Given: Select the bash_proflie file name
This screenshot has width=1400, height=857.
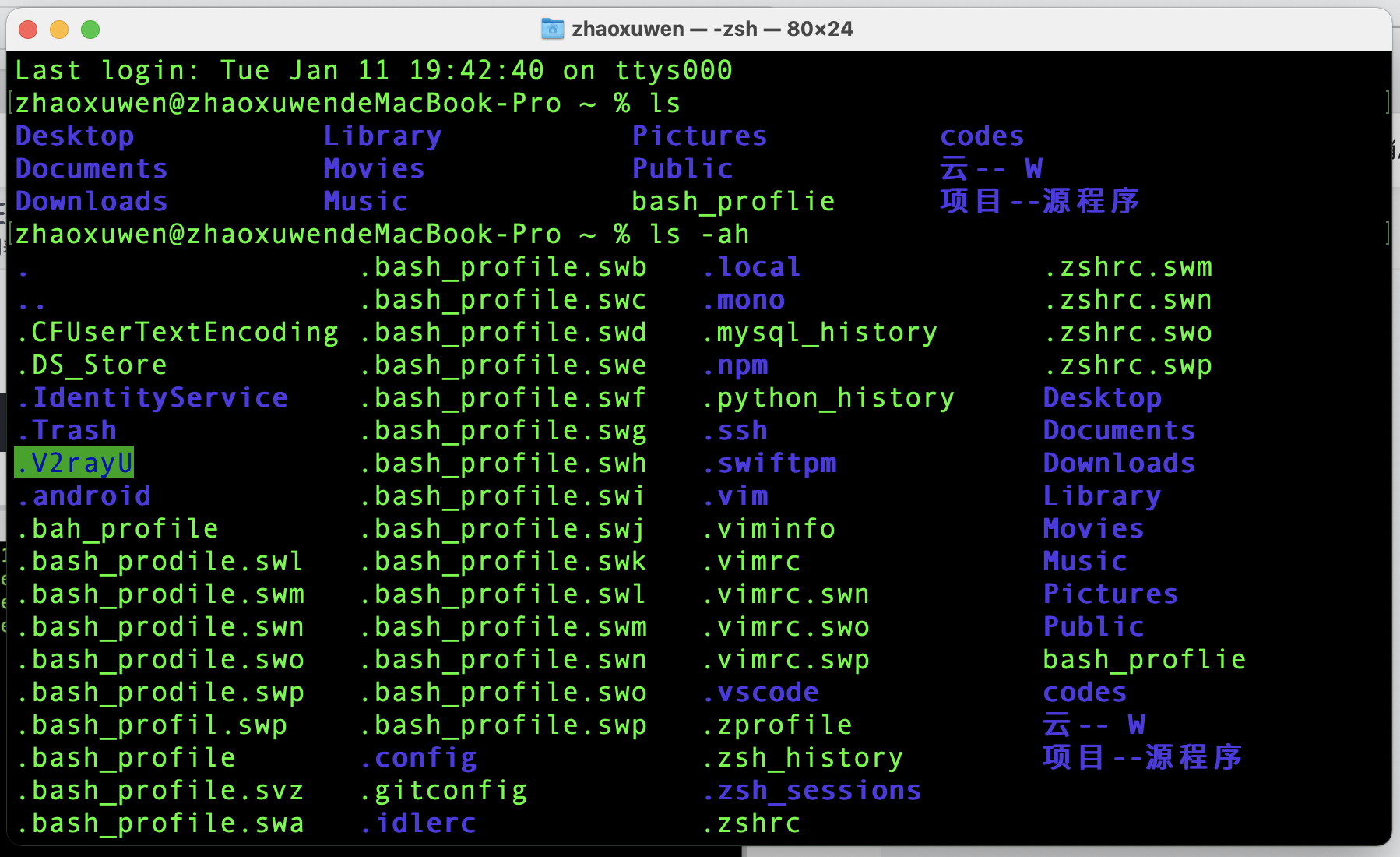Looking at the screenshot, I should coord(733,200).
